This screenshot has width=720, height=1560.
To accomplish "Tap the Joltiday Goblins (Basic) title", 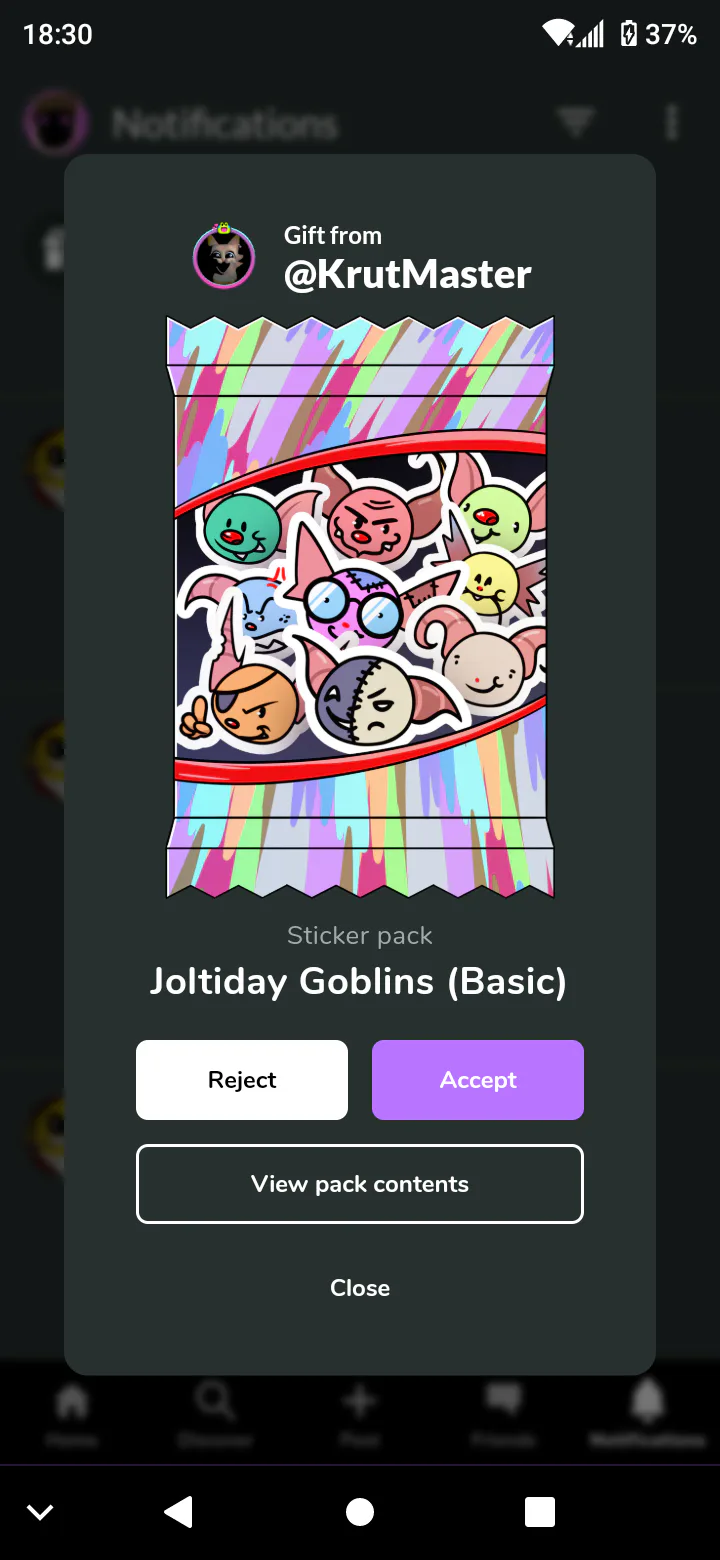I will [x=359, y=982].
